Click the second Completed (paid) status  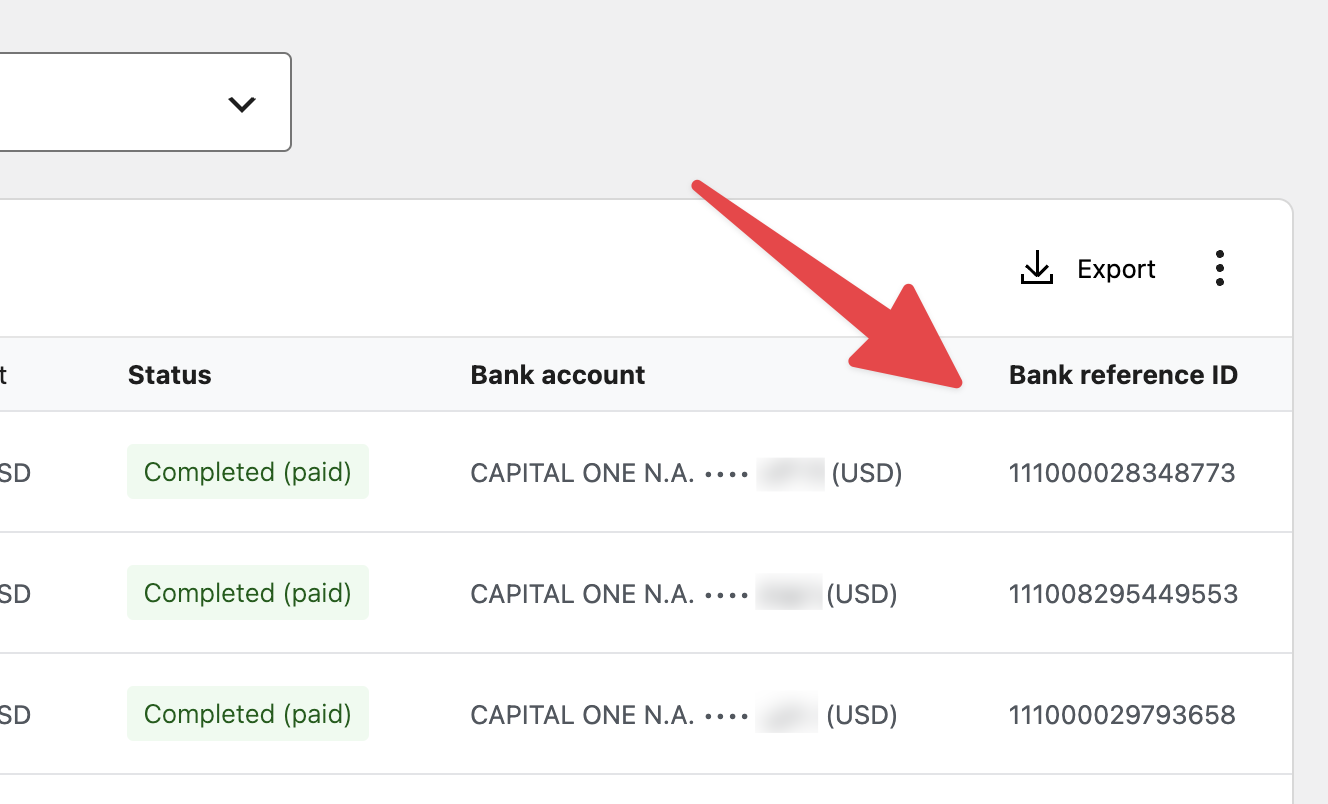247,592
